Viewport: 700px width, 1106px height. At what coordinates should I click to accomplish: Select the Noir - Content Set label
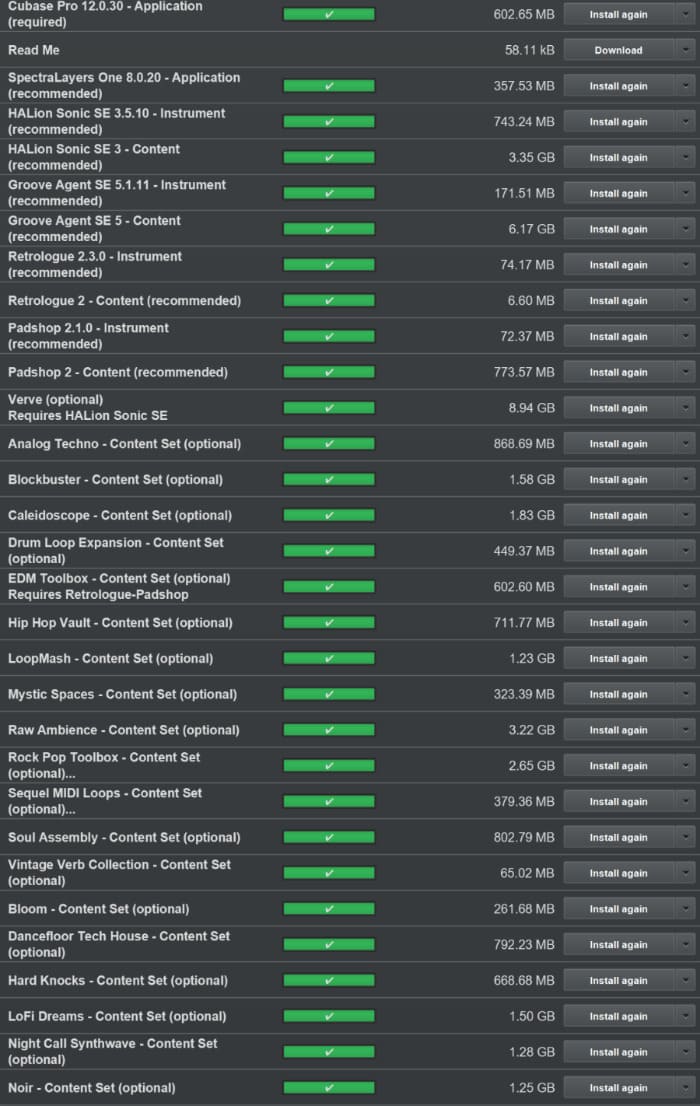click(92, 1088)
